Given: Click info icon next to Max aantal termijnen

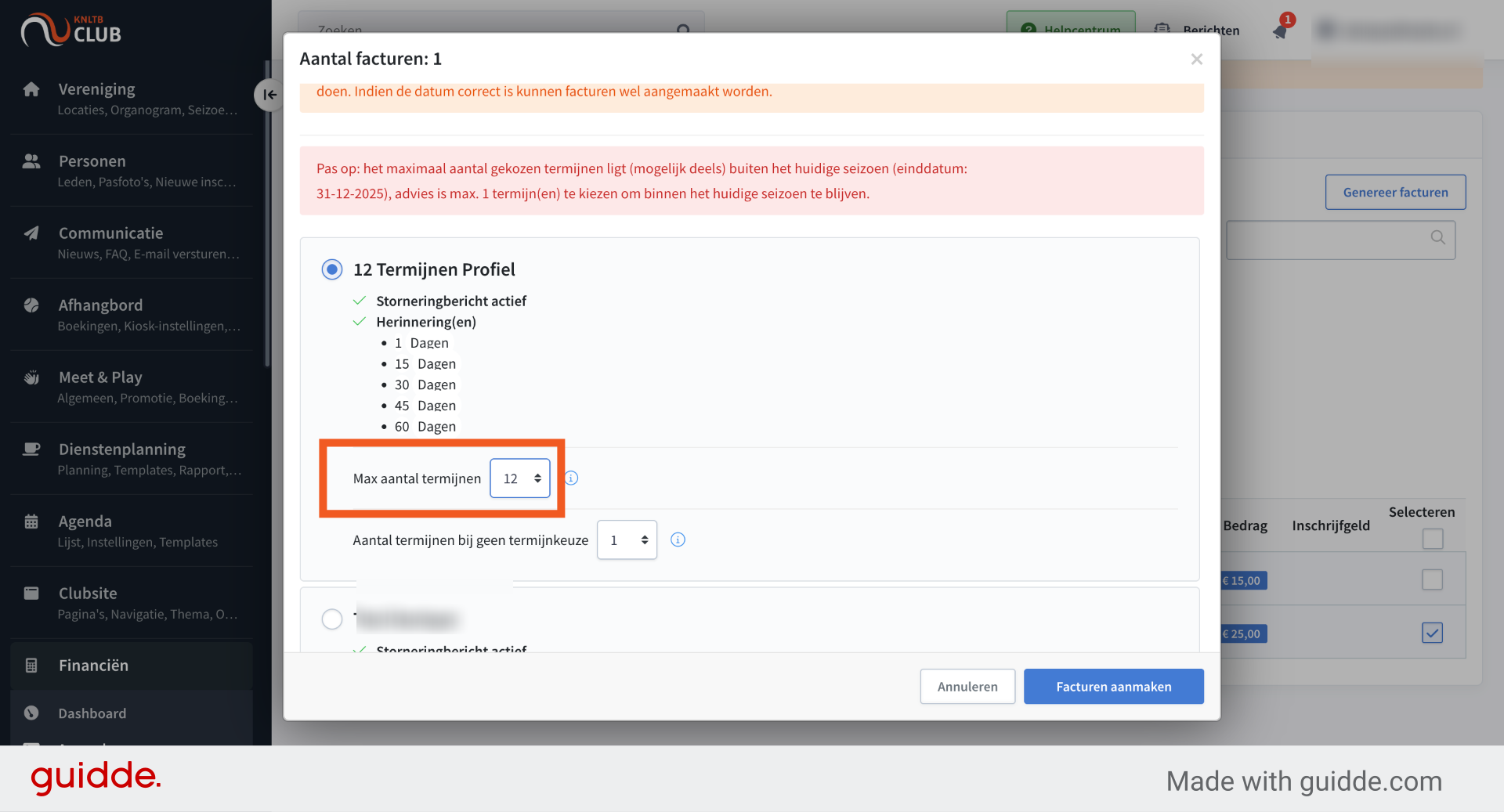Looking at the screenshot, I should coord(572,478).
